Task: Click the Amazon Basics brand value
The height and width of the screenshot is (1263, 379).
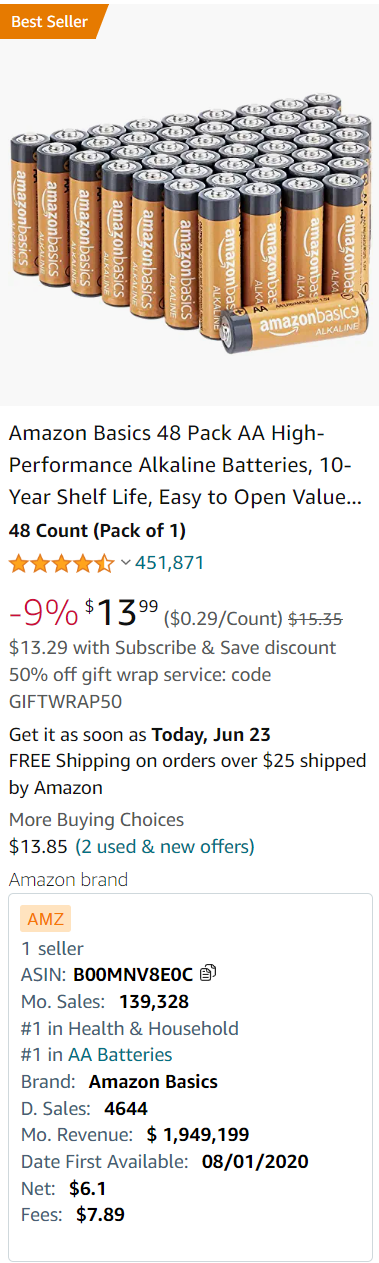Action: pos(153,1081)
